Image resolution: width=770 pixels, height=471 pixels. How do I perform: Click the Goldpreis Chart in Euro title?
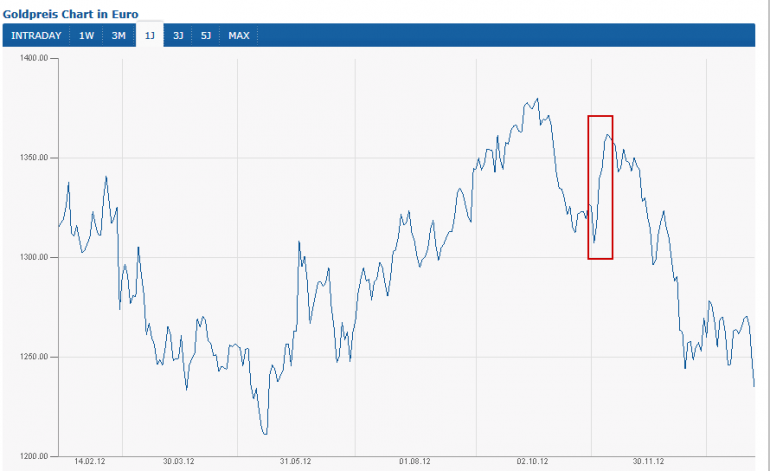click(70, 14)
